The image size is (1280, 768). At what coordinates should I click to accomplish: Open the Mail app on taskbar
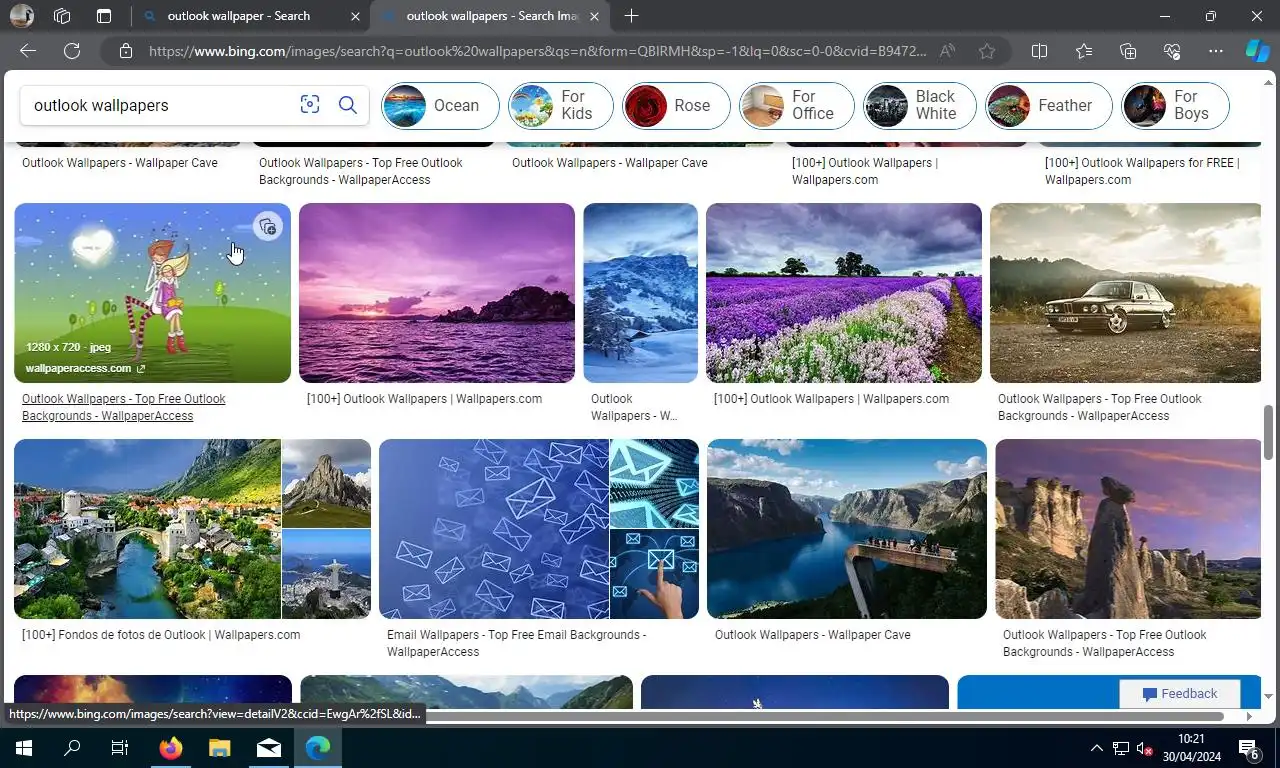(269, 747)
